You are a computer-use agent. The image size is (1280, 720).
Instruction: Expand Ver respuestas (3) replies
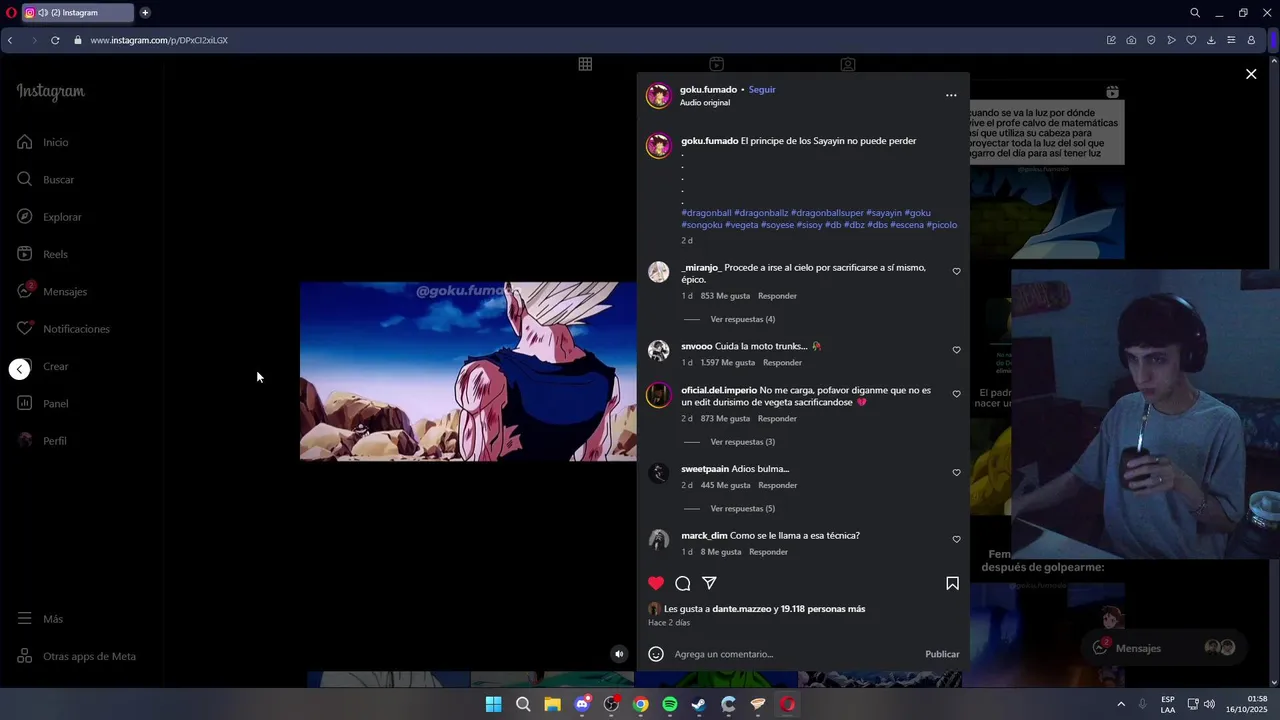[x=742, y=442]
